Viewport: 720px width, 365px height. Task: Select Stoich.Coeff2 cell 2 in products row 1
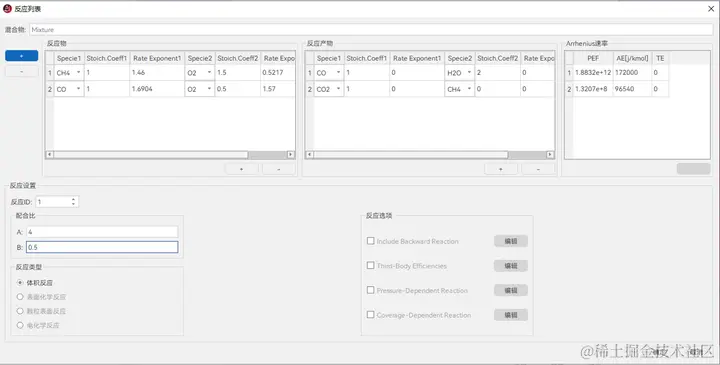point(497,73)
